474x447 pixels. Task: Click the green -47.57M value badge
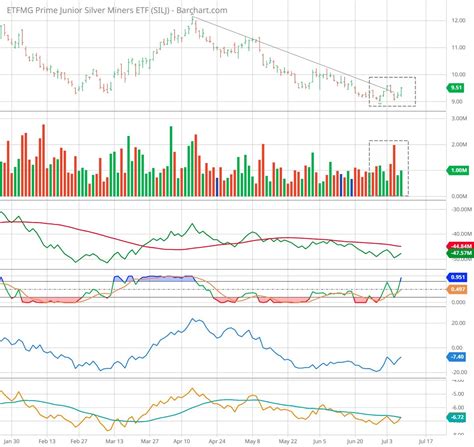click(x=460, y=253)
